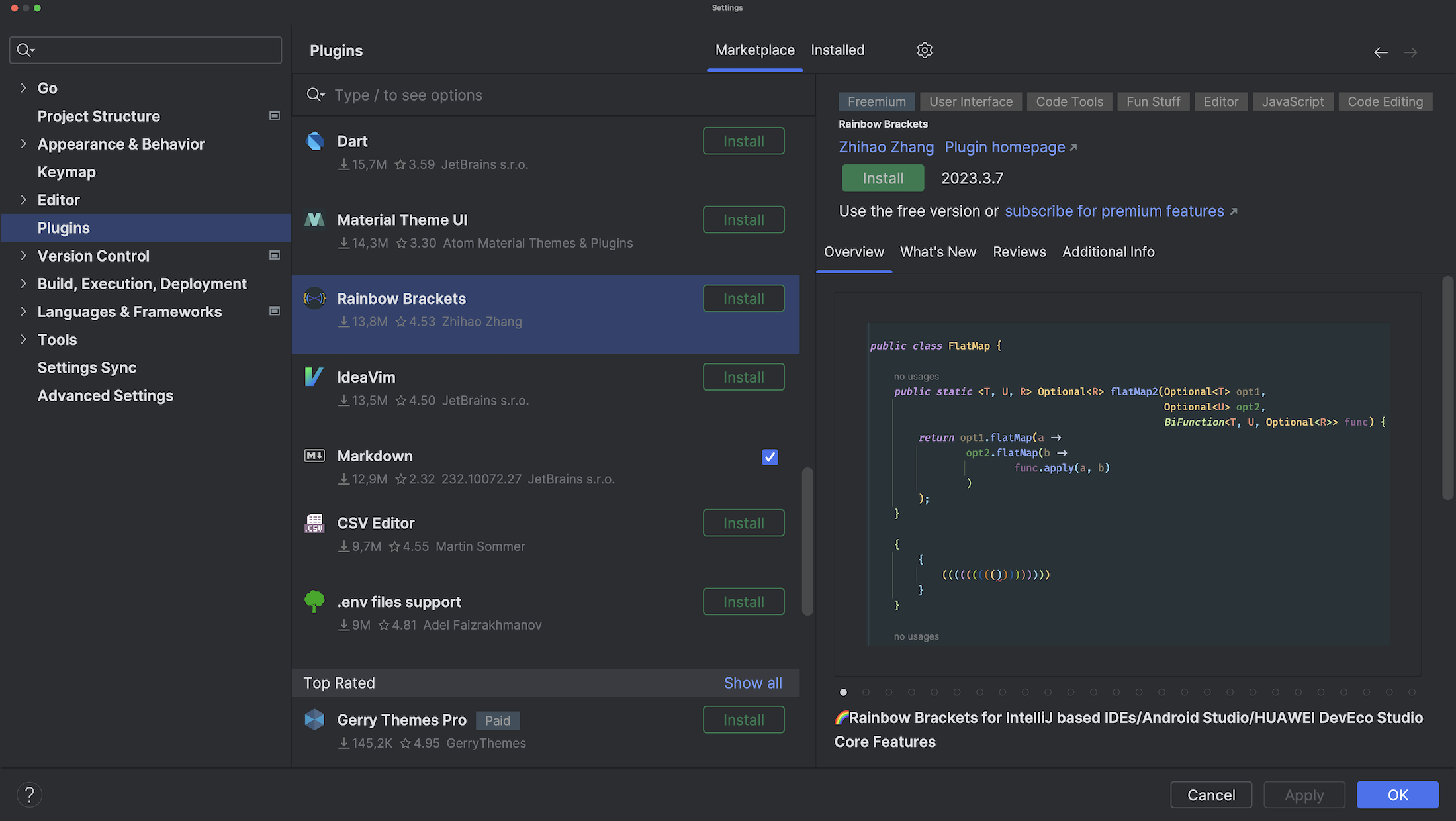Click the Gerry Themes Pro icon
Screen dimensions: 1456x821
pyautogui.click(x=314, y=719)
